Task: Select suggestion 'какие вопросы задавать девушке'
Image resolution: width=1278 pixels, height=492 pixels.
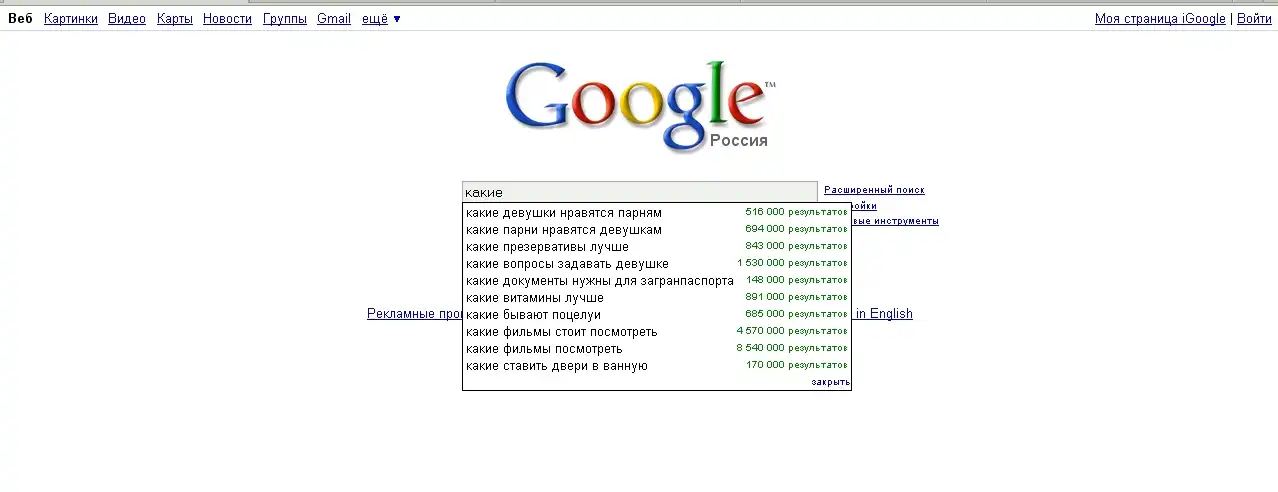Action: click(567, 264)
